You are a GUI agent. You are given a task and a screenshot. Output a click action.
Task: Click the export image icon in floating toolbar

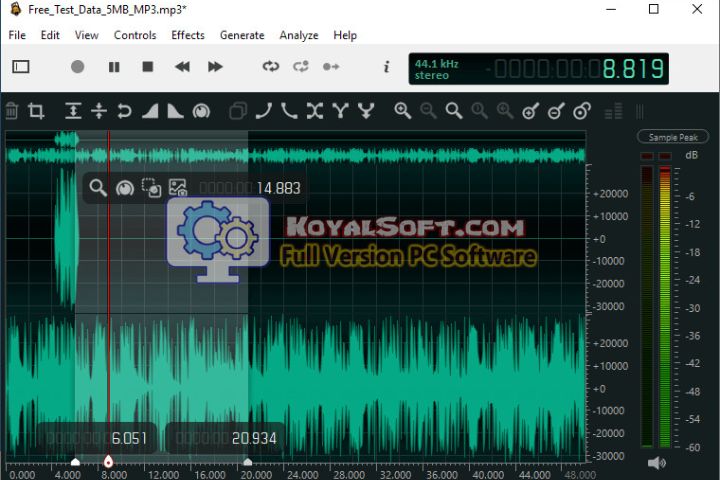[x=178, y=187]
